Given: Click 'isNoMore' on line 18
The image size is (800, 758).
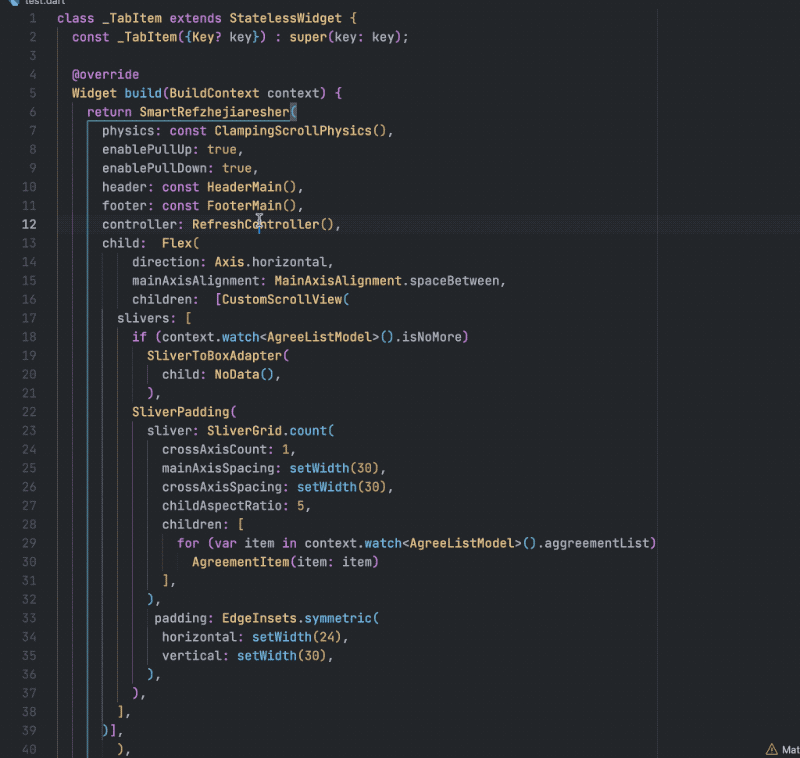Looking at the screenshot, I should pos(432,337).
